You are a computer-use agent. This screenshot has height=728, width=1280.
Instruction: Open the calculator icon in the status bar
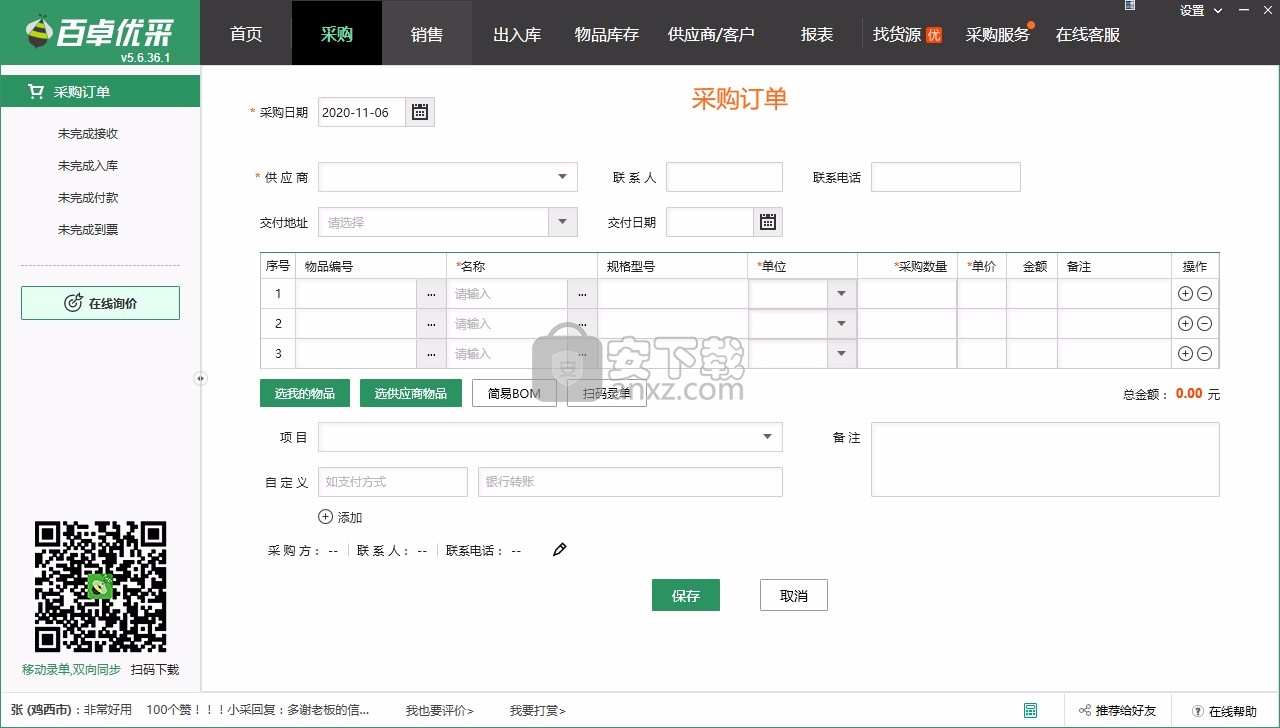coord(1030,711)
